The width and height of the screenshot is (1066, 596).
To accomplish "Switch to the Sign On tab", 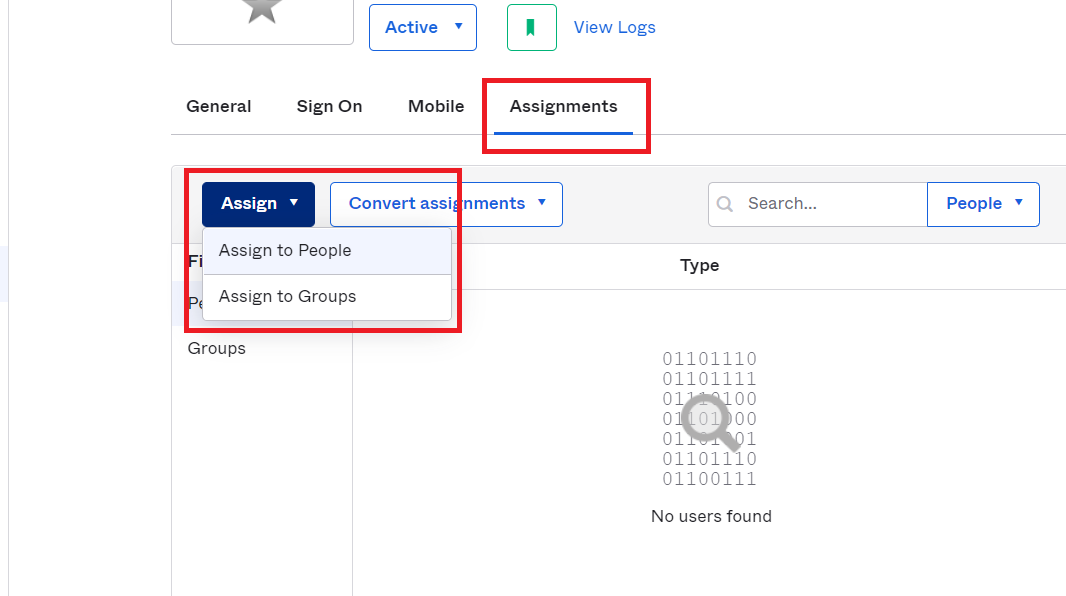I will tap(330, 107).
